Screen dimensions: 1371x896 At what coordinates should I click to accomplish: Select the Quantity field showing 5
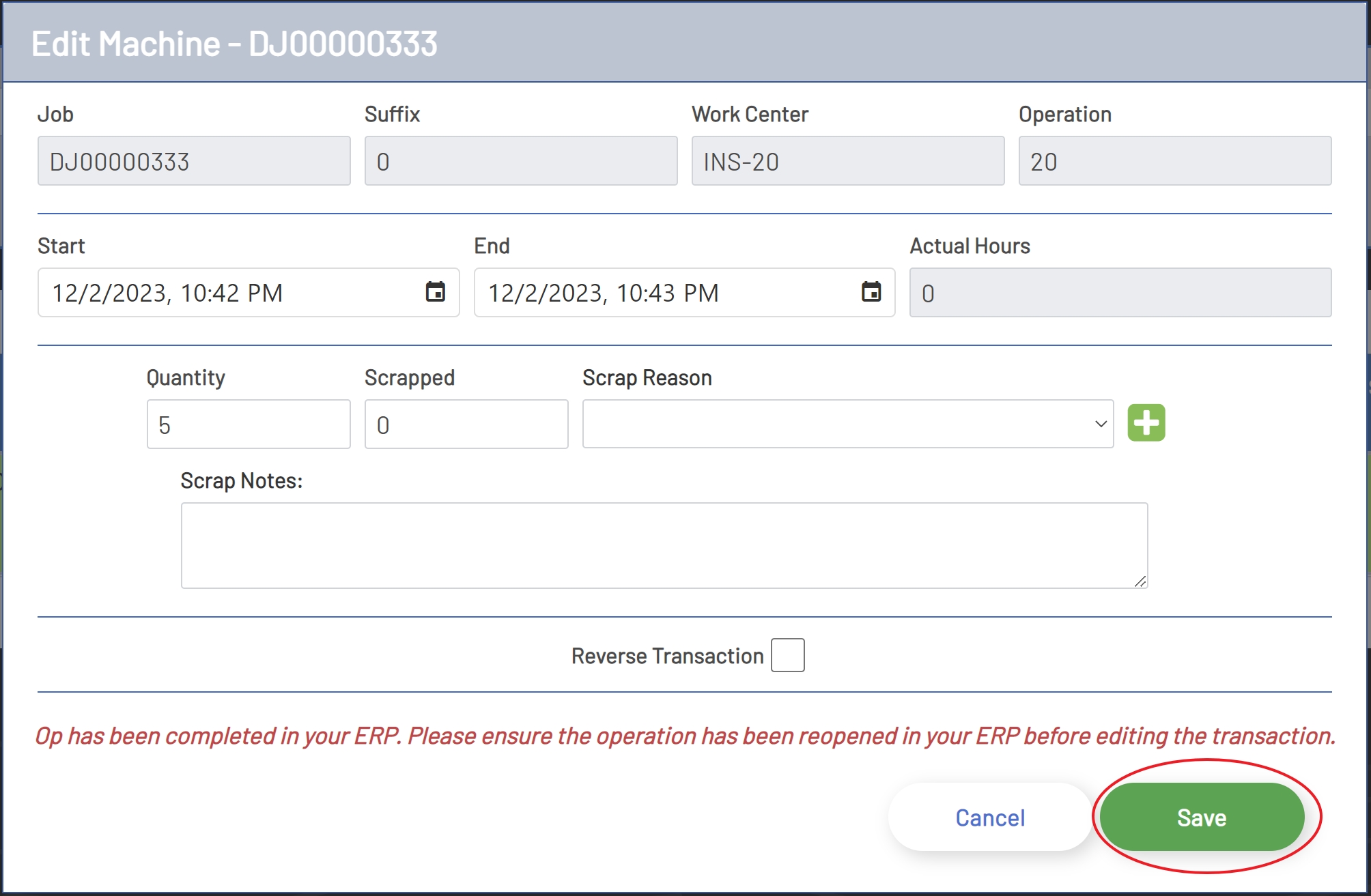(x=248, y=424)
